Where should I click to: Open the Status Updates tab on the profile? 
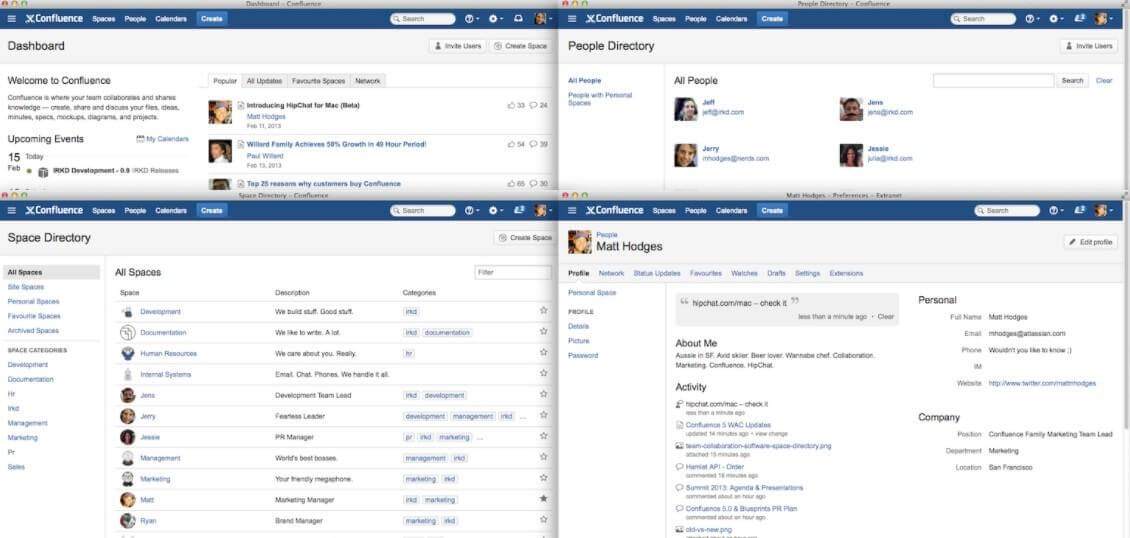click(657, 274)
